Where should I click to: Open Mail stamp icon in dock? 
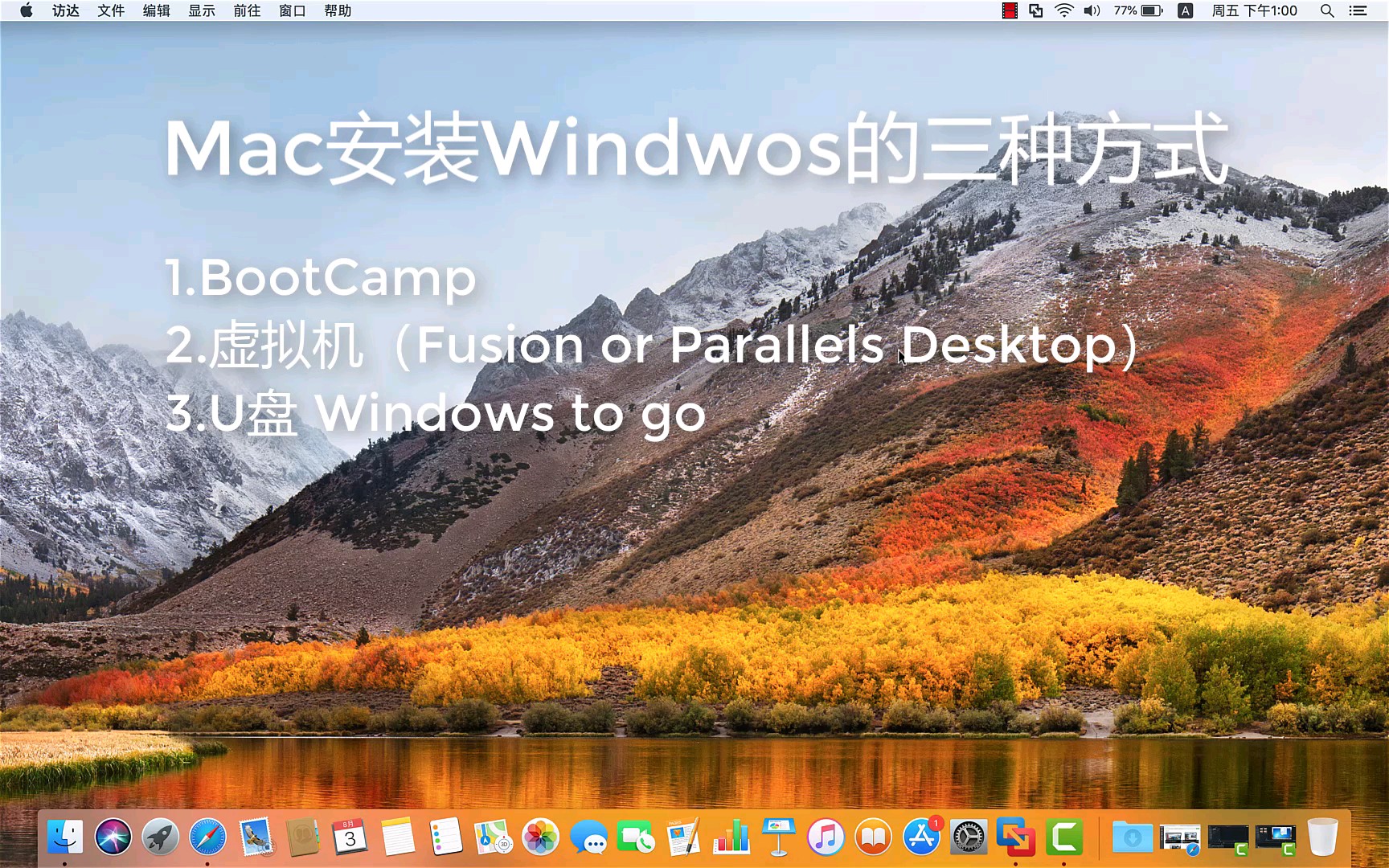256,837
